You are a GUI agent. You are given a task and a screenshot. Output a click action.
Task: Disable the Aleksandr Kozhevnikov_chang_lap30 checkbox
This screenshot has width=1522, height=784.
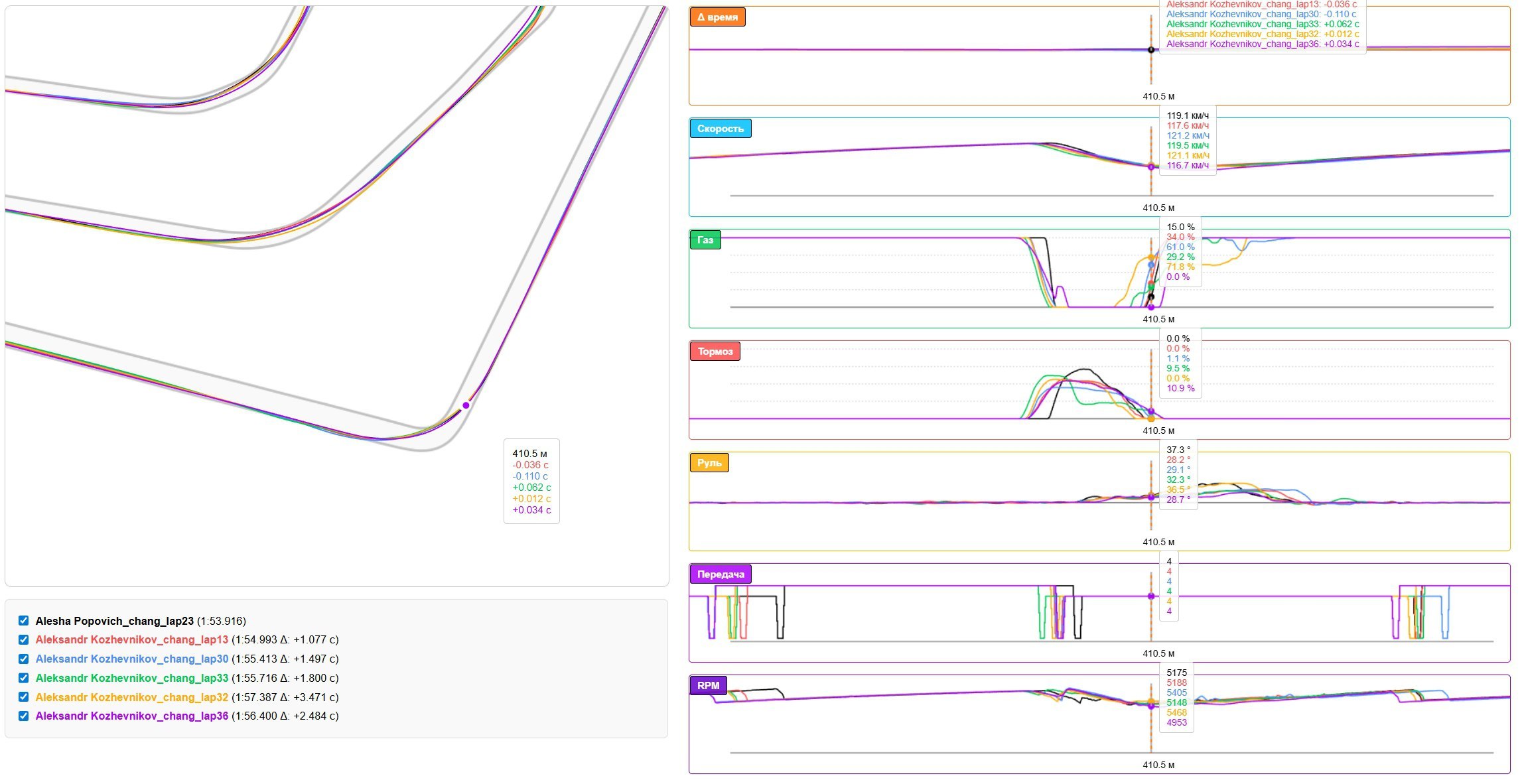[x=24, y=659]
